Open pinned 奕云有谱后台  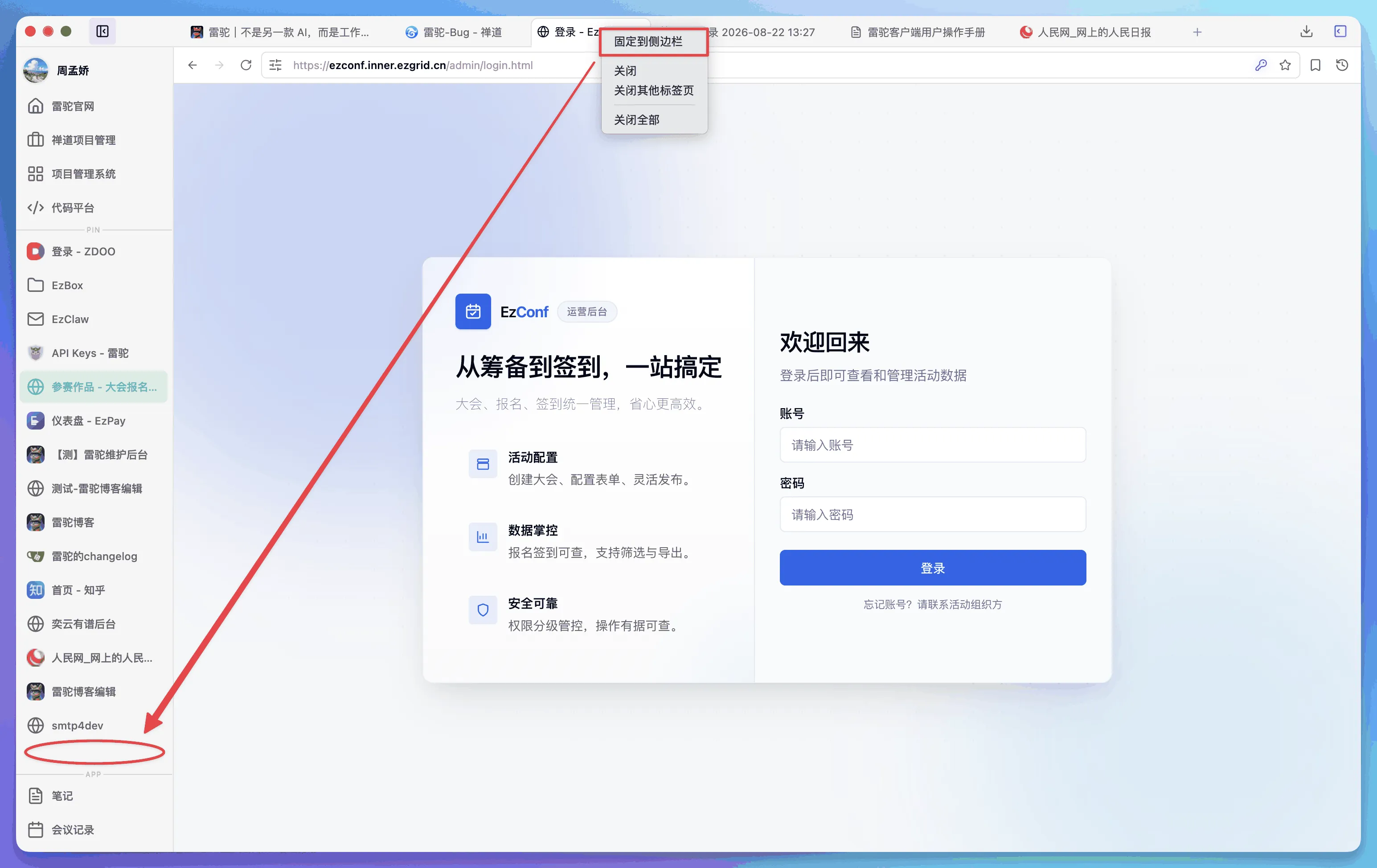click(94, 624)
